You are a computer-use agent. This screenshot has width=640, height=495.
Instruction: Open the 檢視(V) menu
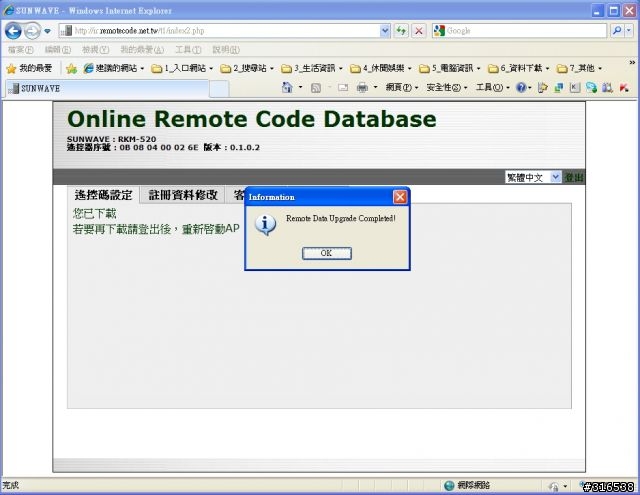[x=96, y=50]
